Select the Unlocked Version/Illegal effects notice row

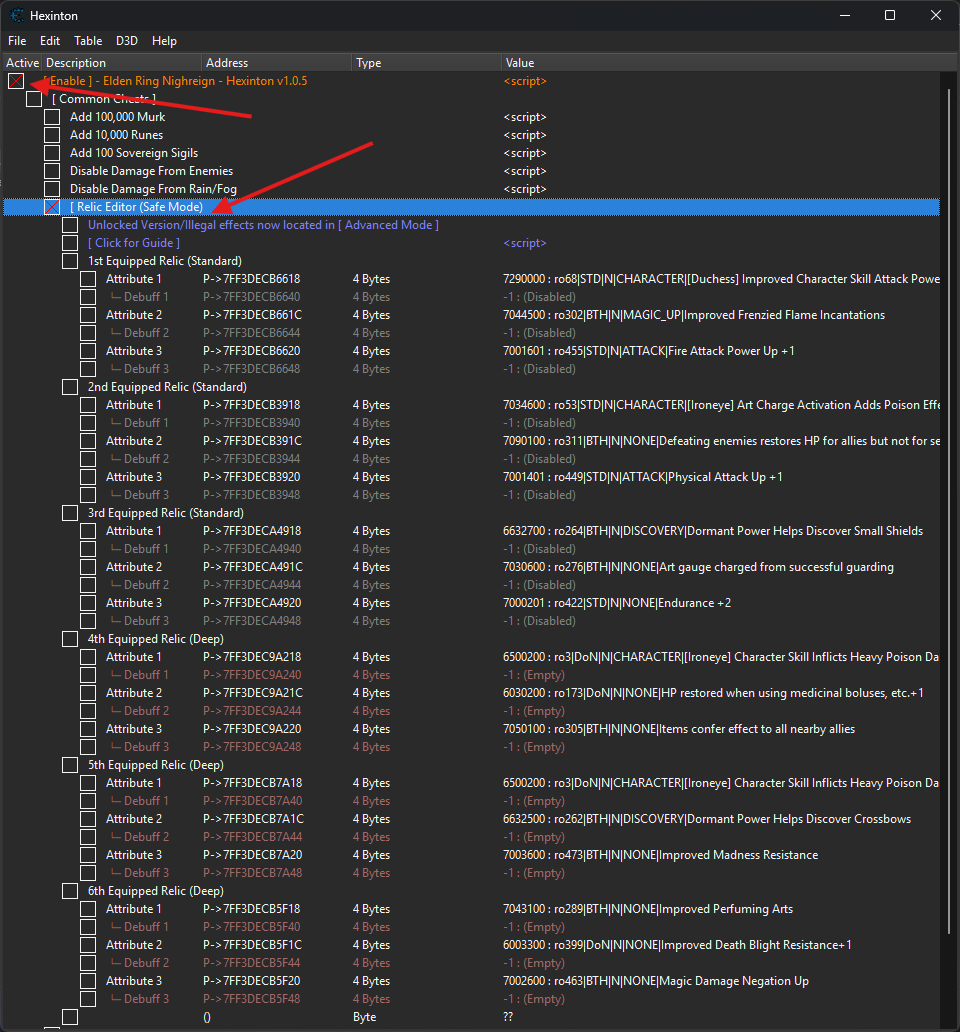[x=262, y=225]
